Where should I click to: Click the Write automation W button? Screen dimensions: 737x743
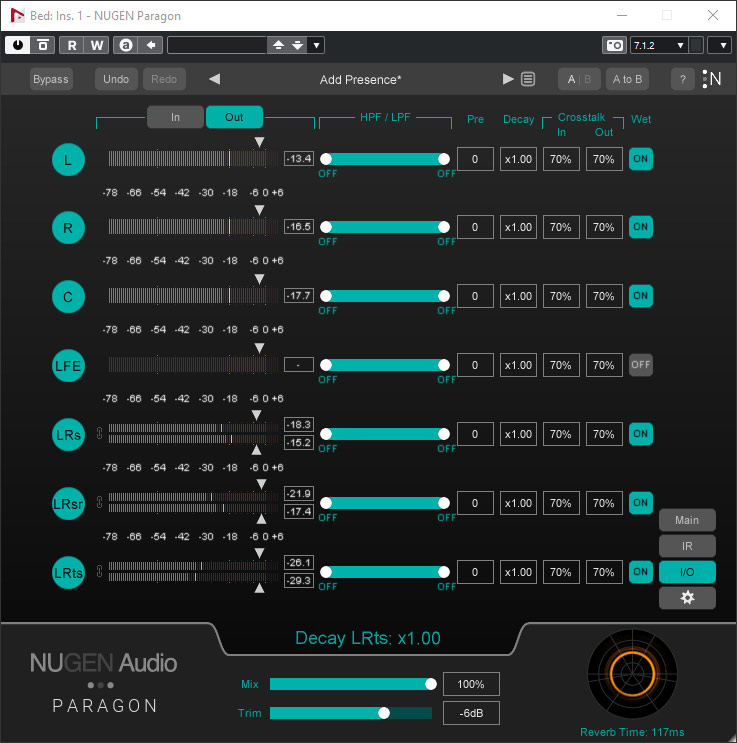pos(97,45)
